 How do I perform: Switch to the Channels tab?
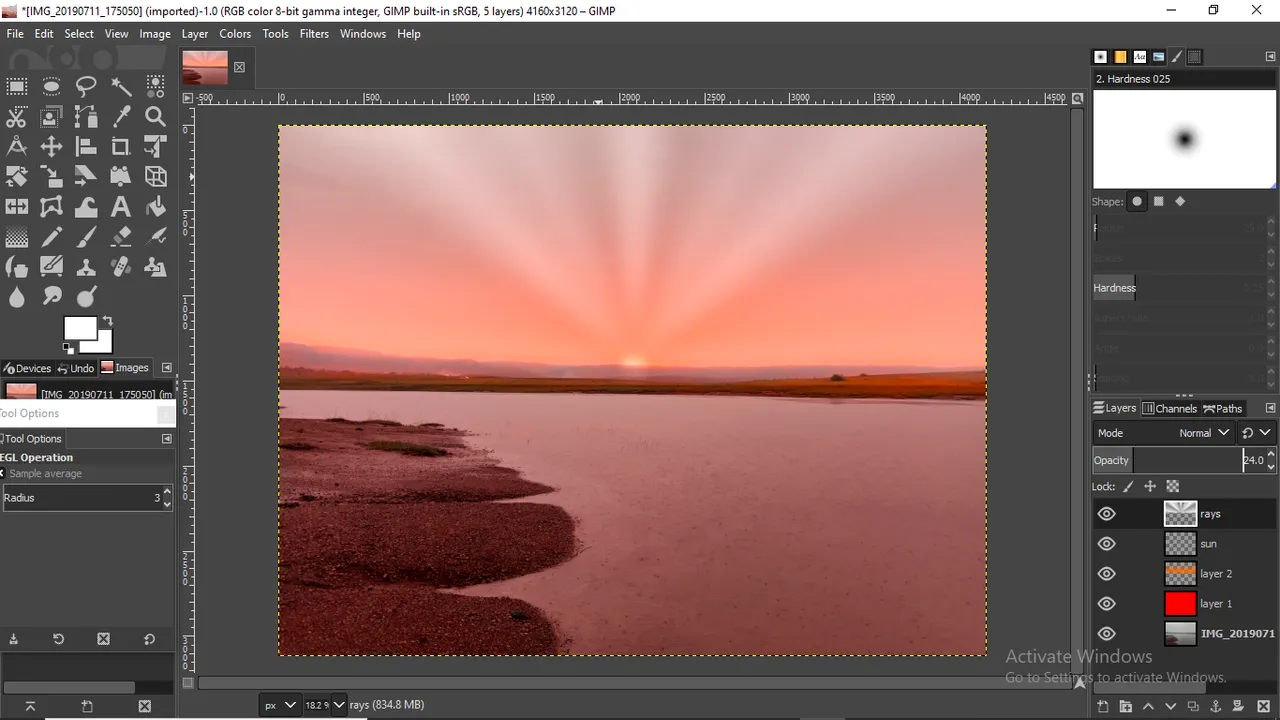(x=1169, y=408)
